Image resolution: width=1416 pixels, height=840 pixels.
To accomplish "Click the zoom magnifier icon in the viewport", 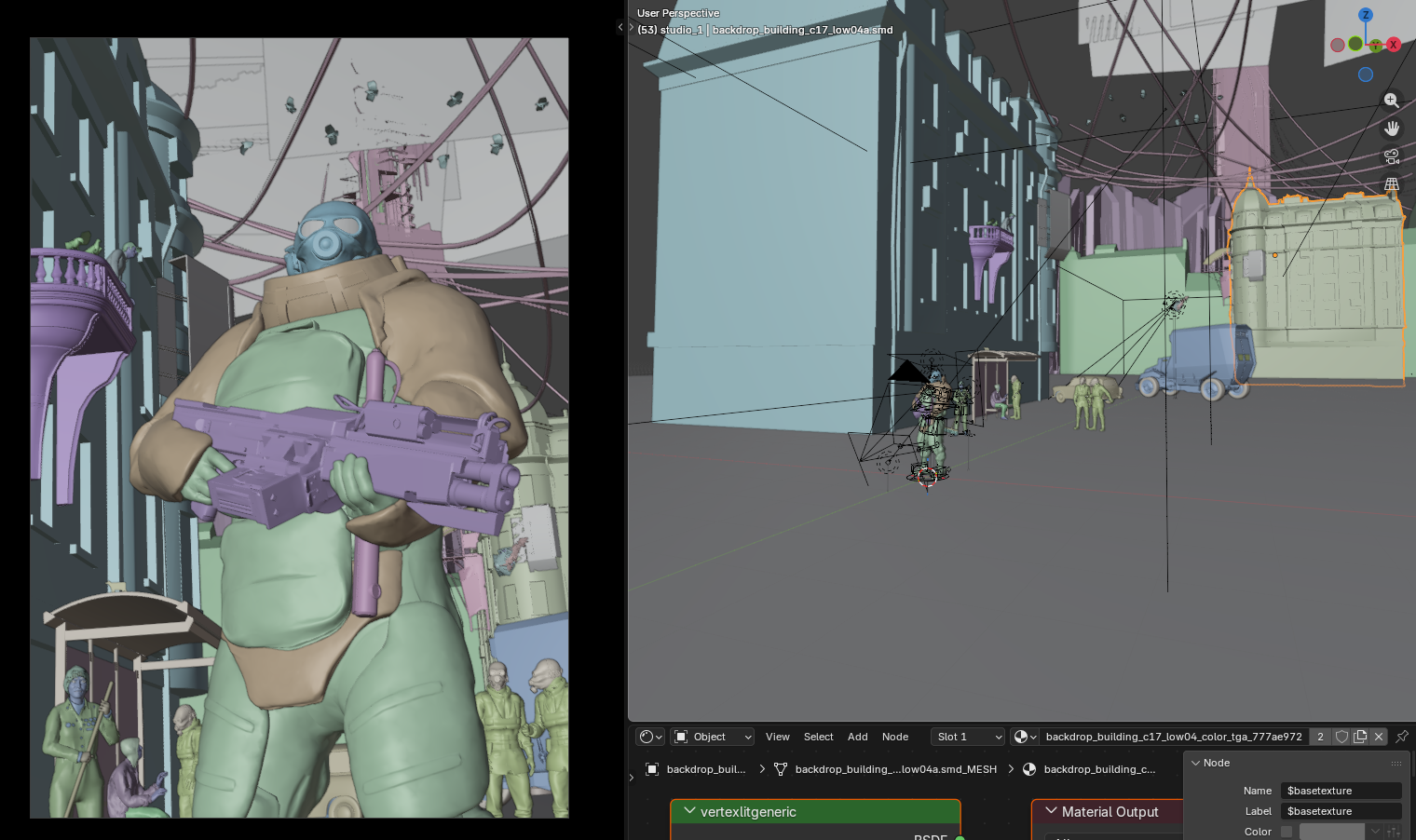I will [x=1391, y=101].
